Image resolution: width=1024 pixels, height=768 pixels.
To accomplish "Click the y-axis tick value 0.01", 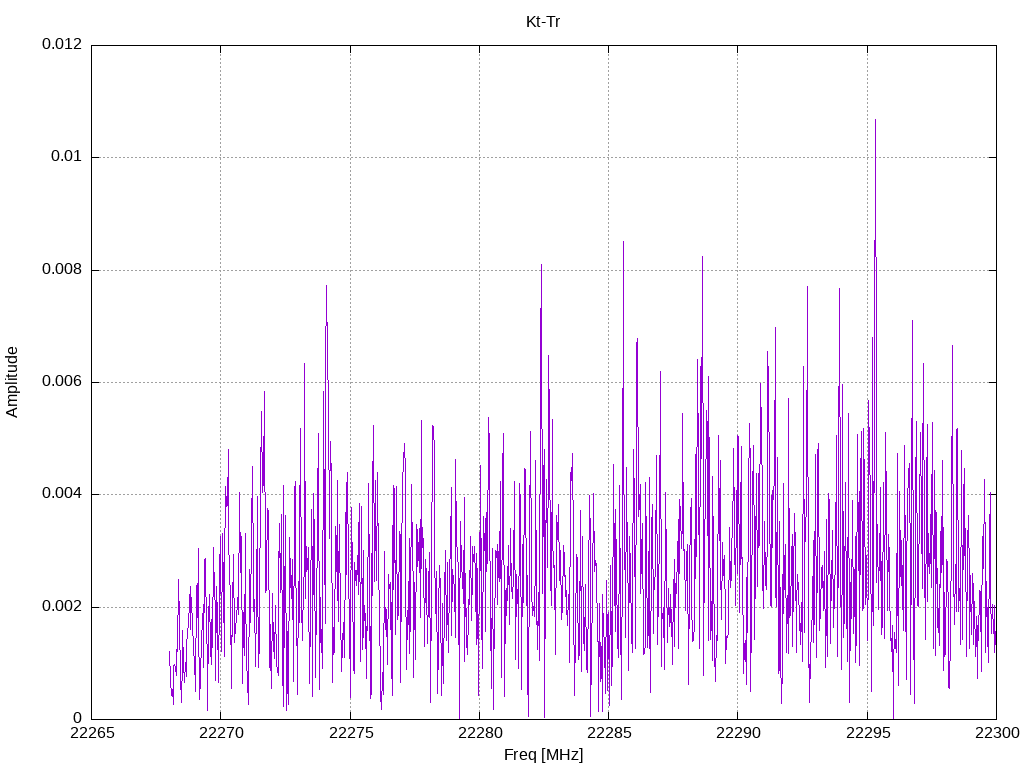I will pos(67,156).
